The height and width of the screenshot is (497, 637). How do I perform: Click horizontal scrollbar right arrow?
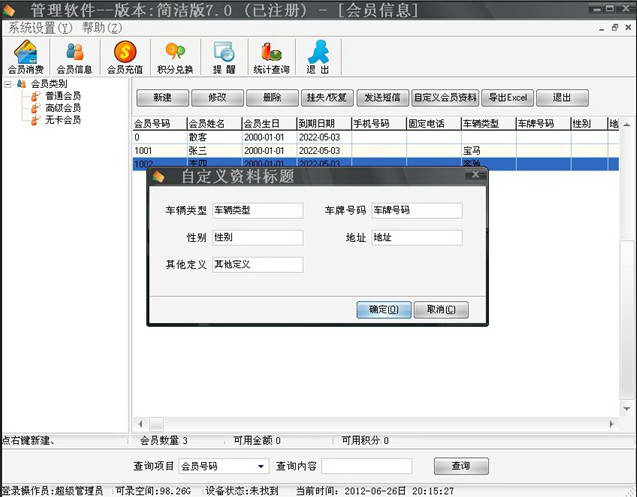click(611, 424)
